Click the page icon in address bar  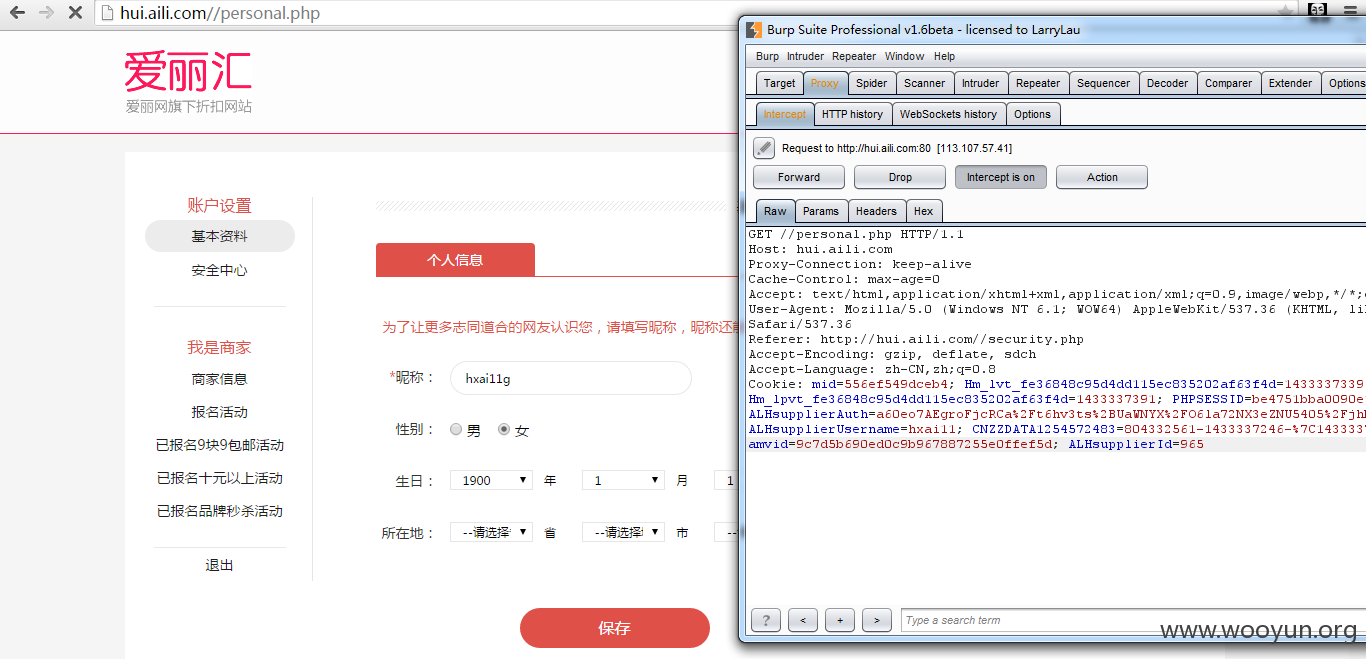tap(106, 14)
